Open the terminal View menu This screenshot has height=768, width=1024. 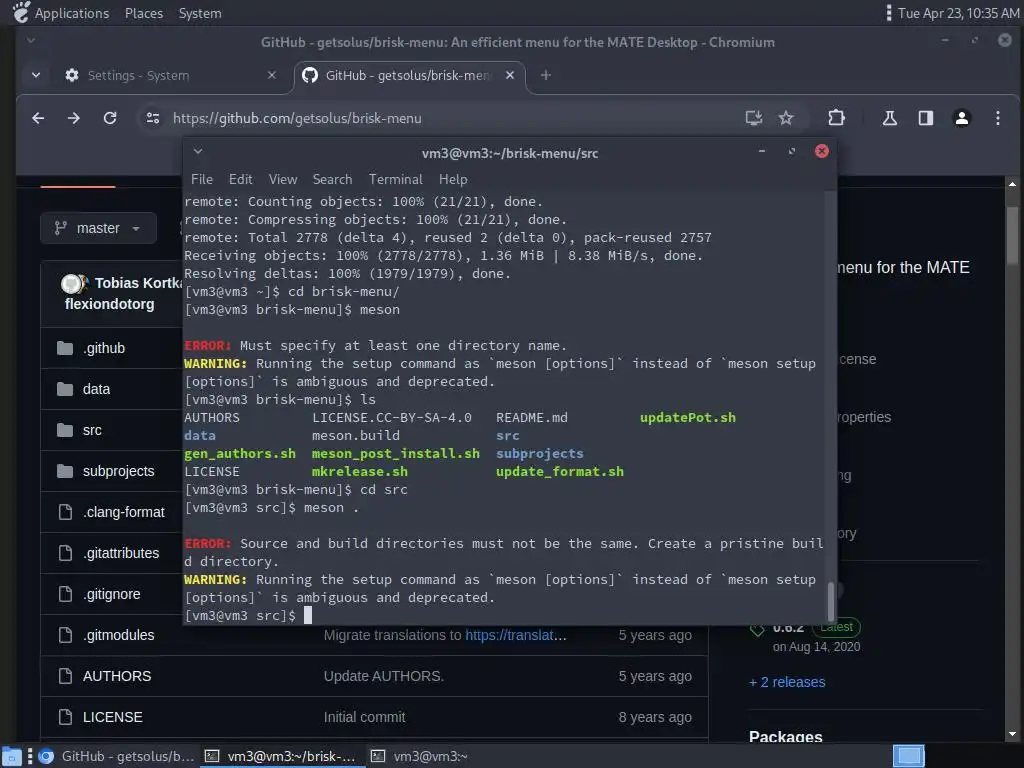tap(283, 180)
